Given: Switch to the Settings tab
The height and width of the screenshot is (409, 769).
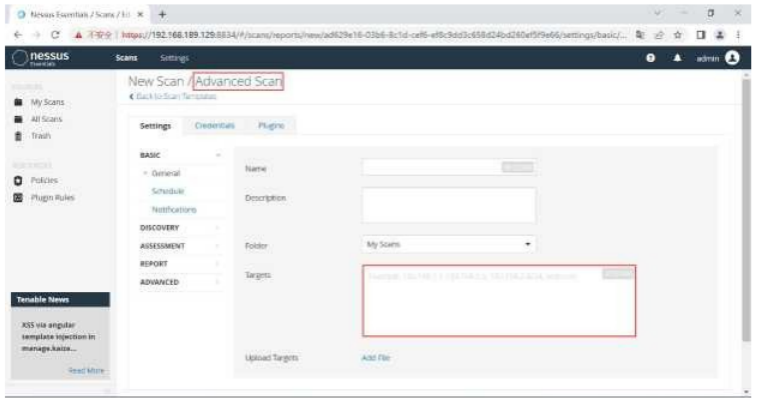Looking at the screenshot, I should 155,126.
